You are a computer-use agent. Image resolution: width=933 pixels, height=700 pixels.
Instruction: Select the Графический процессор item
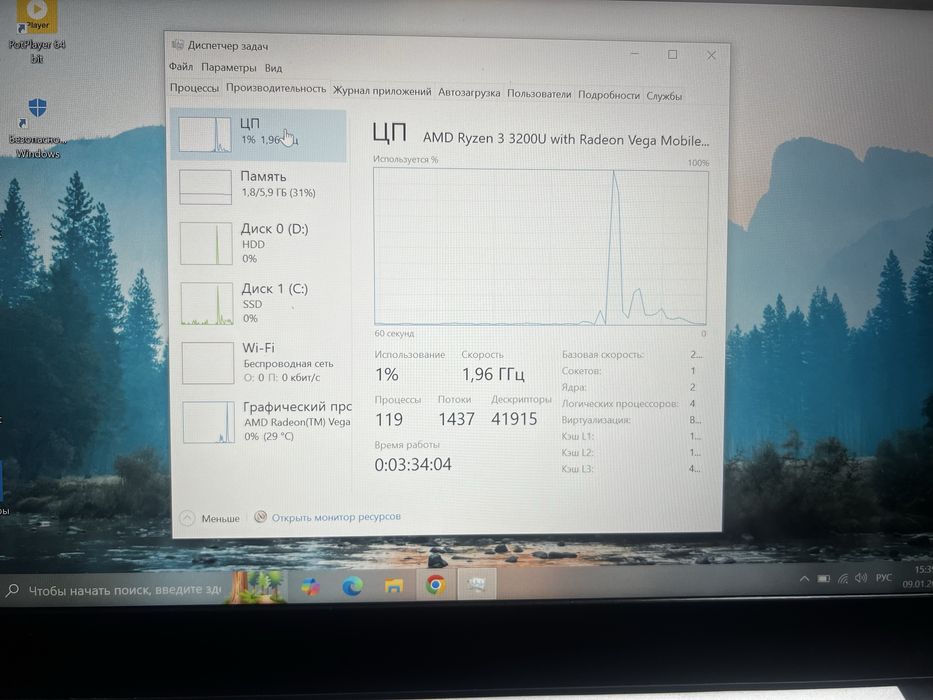266,421
